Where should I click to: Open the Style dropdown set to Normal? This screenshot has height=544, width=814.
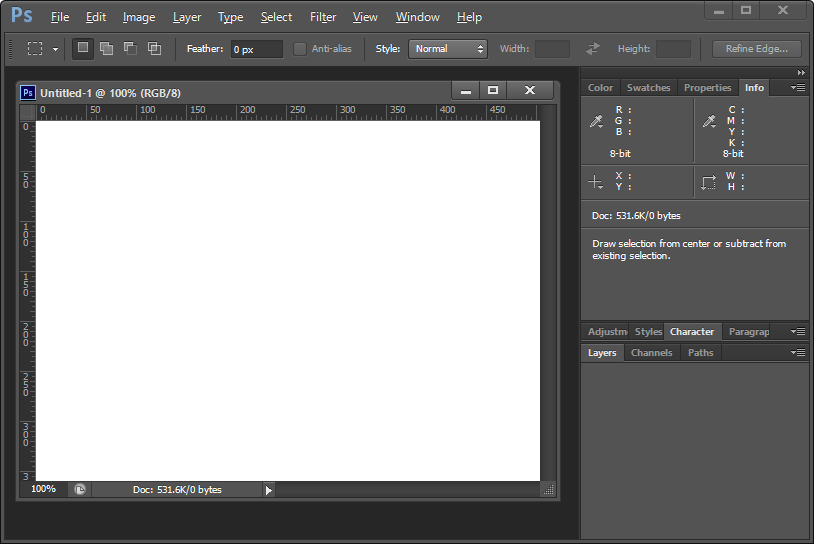pos(447,49)
